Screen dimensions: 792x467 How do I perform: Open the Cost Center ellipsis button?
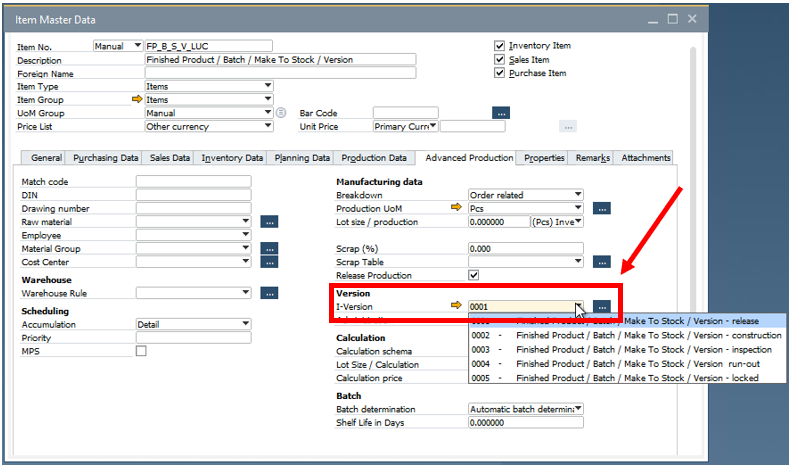269,262
